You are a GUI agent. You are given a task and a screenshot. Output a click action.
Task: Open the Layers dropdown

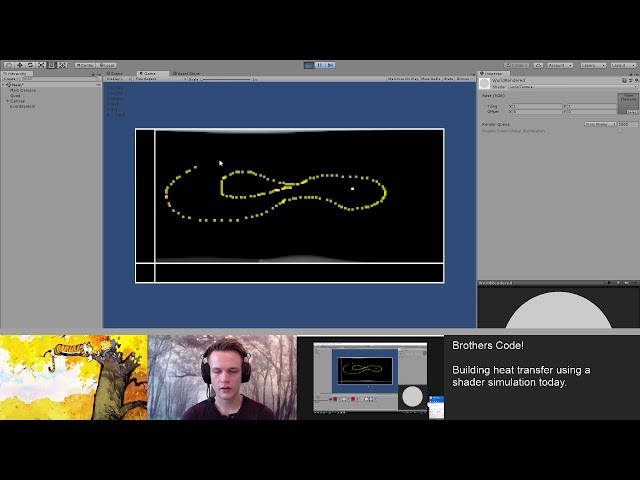[x=593, y=65]
